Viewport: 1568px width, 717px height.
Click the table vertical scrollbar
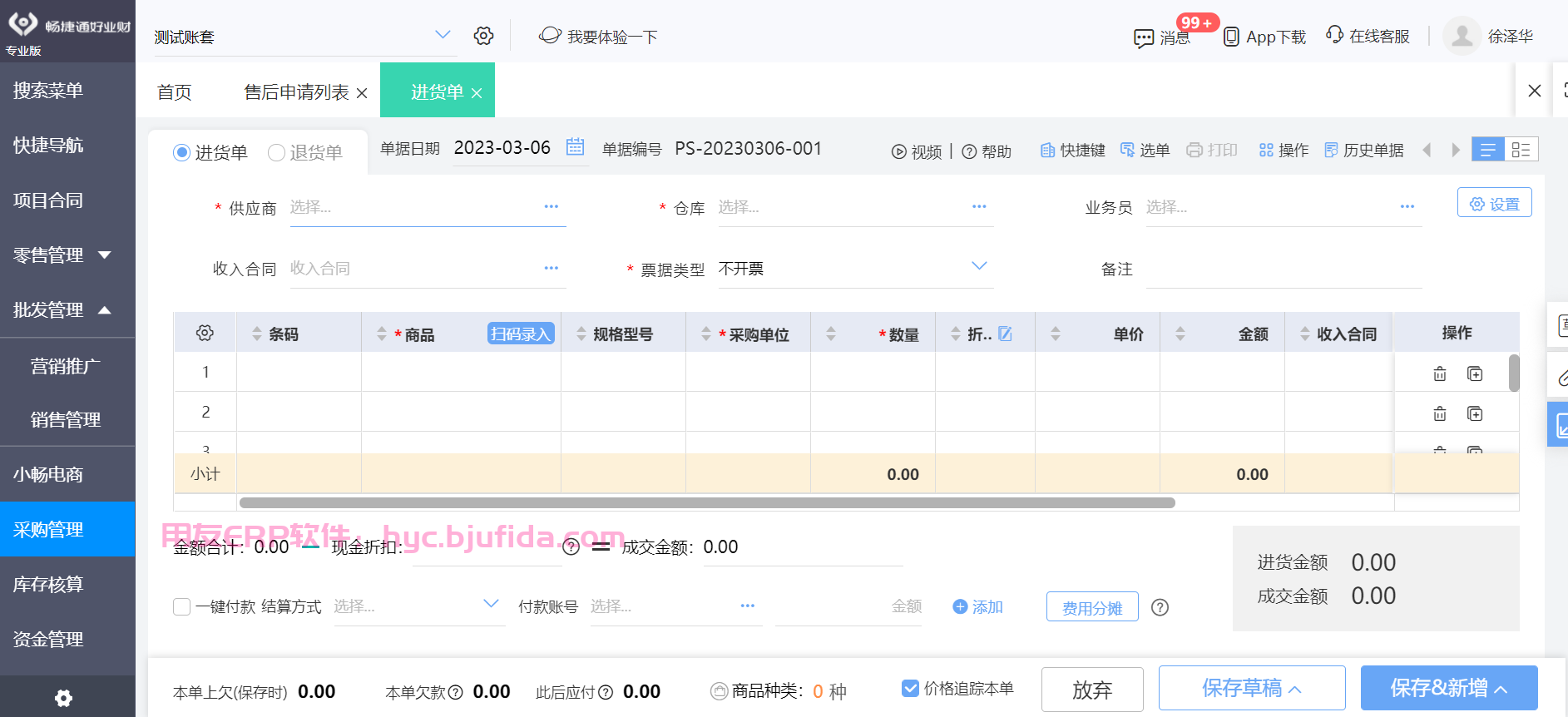pyautogui.click(x=1514, y=373)
